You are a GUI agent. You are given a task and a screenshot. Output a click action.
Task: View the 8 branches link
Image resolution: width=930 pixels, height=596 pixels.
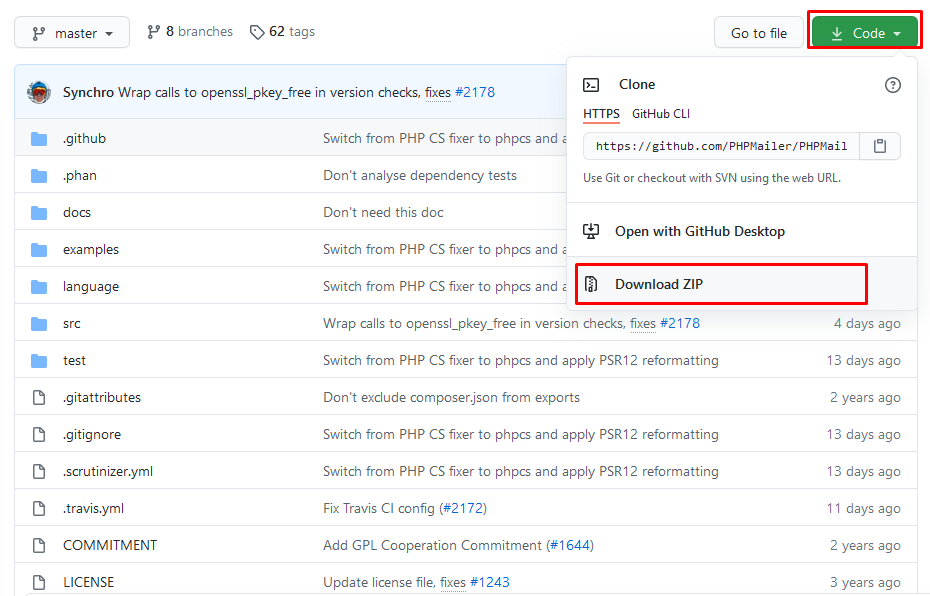(x=190, y=31)
